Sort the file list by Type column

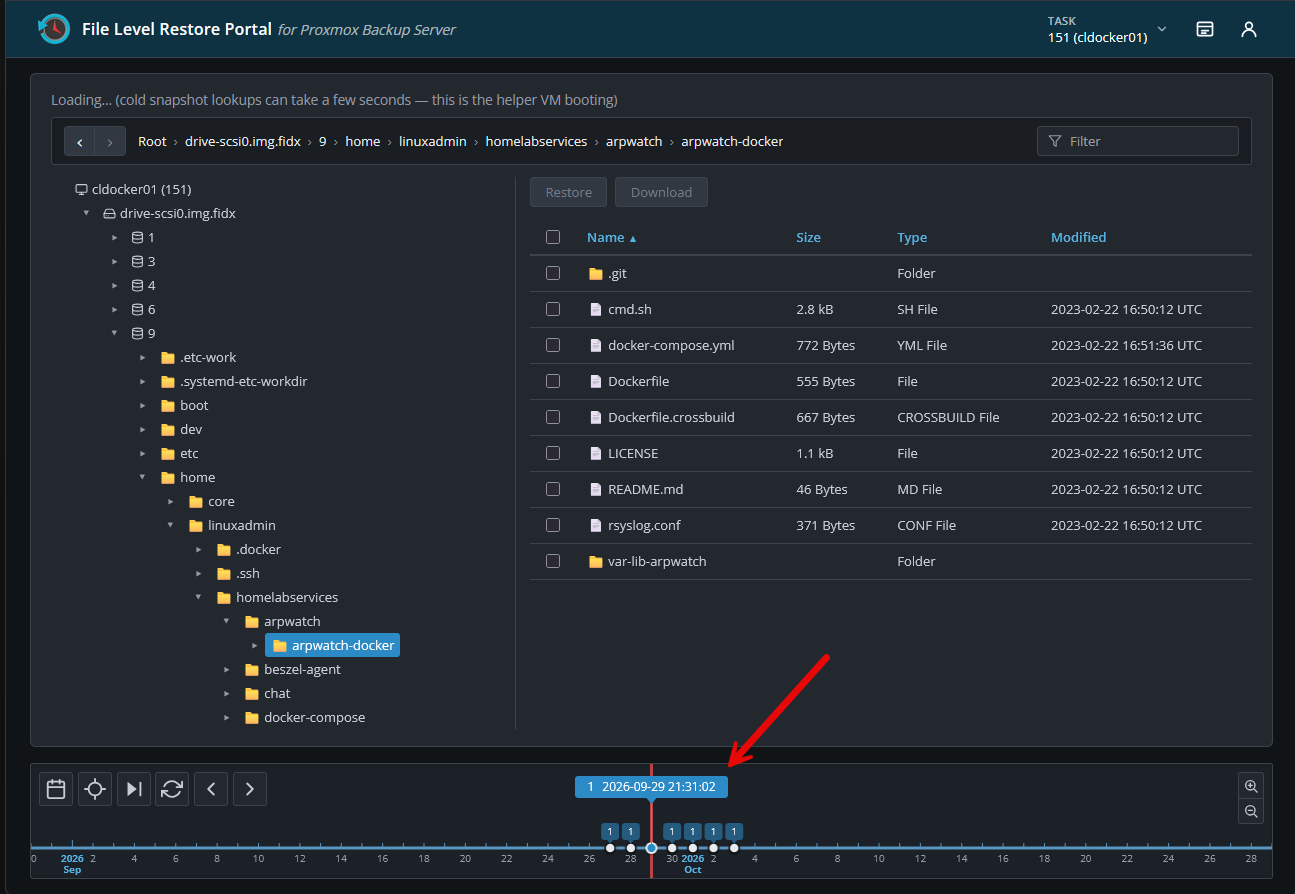[912, 237]
